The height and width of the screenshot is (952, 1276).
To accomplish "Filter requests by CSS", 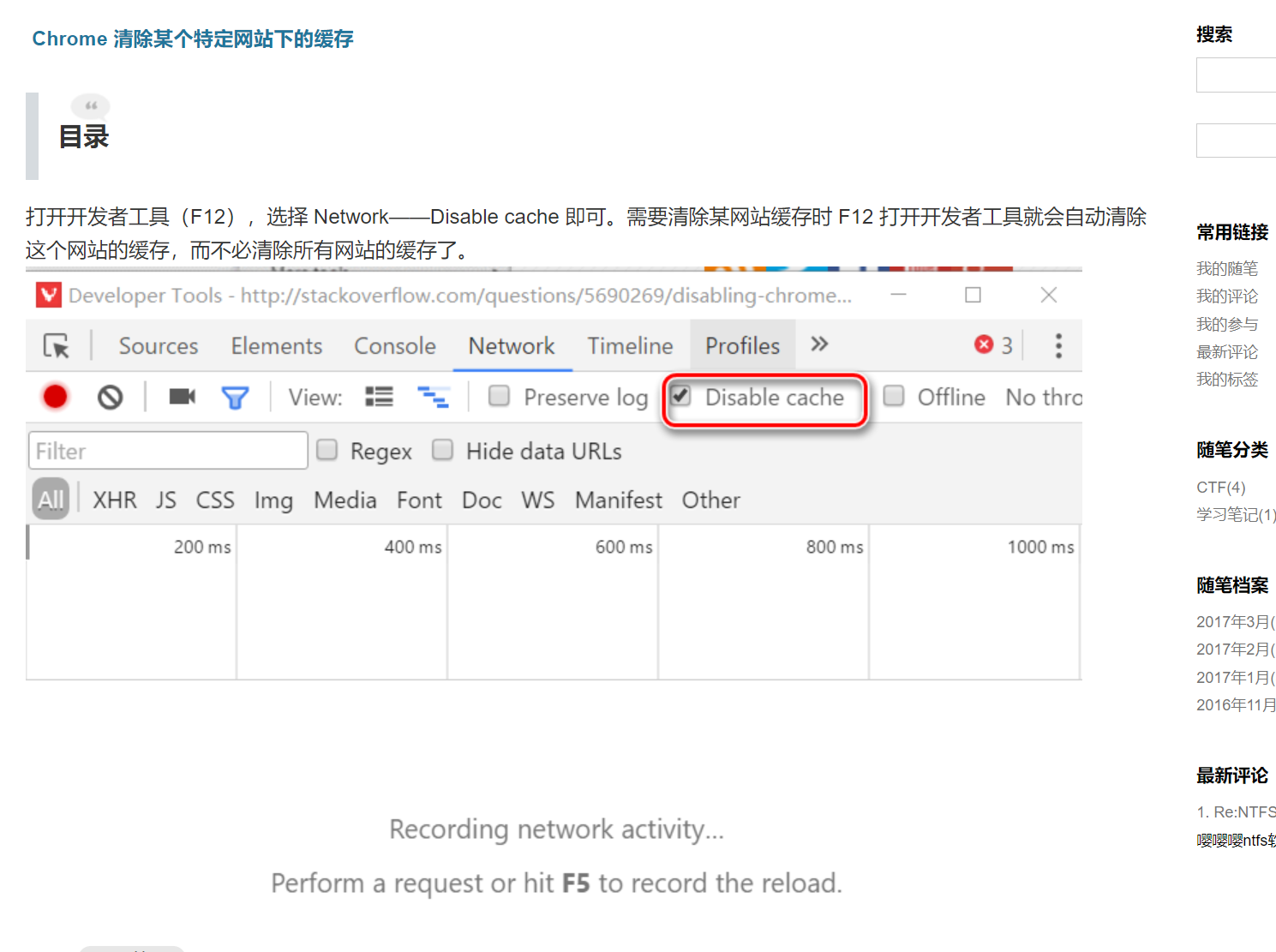I will 215,500.
